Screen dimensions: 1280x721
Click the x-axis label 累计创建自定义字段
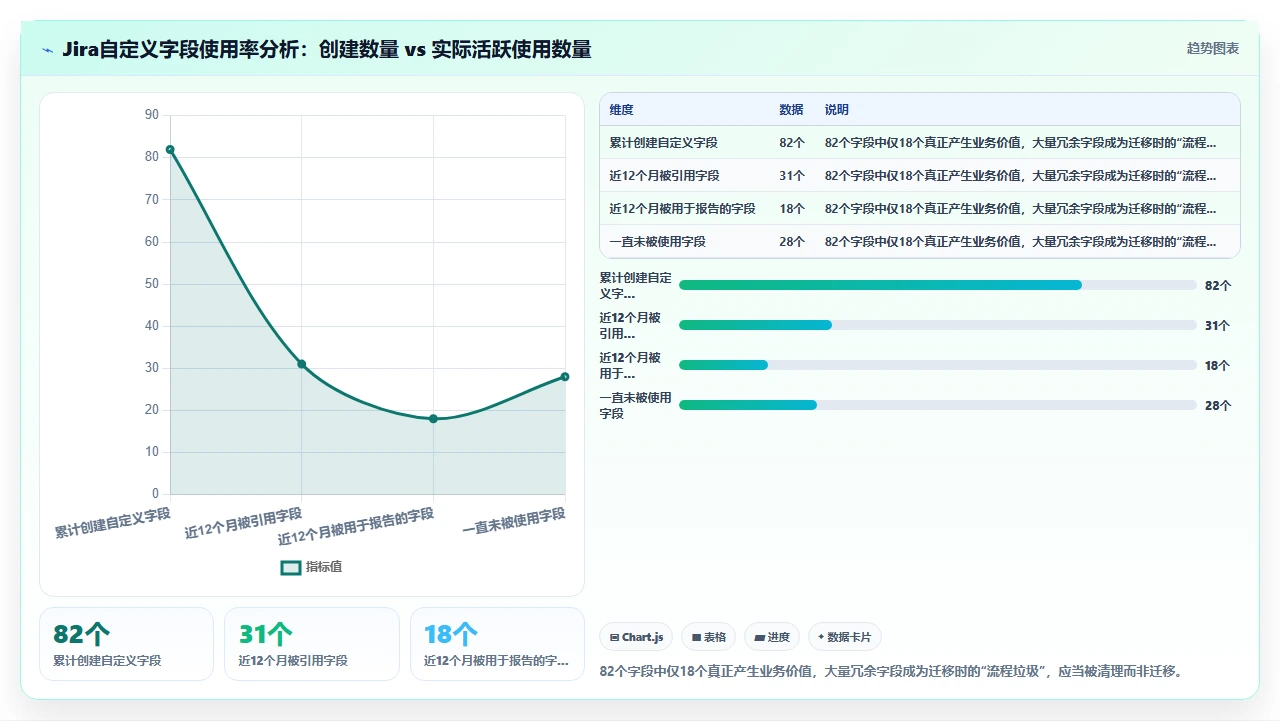[x=112, y=523]
